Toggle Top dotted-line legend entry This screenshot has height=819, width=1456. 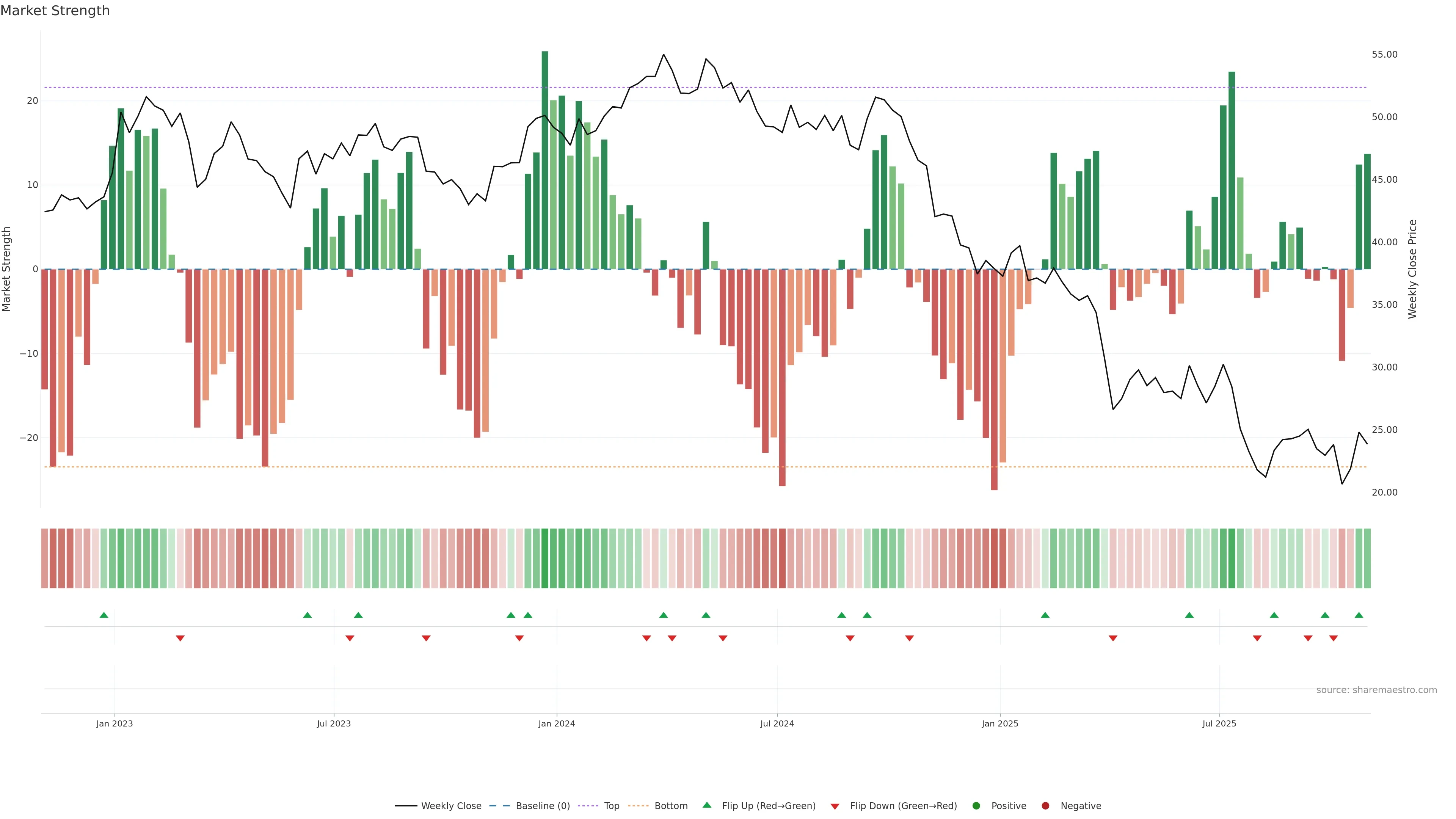pos(611,806)
